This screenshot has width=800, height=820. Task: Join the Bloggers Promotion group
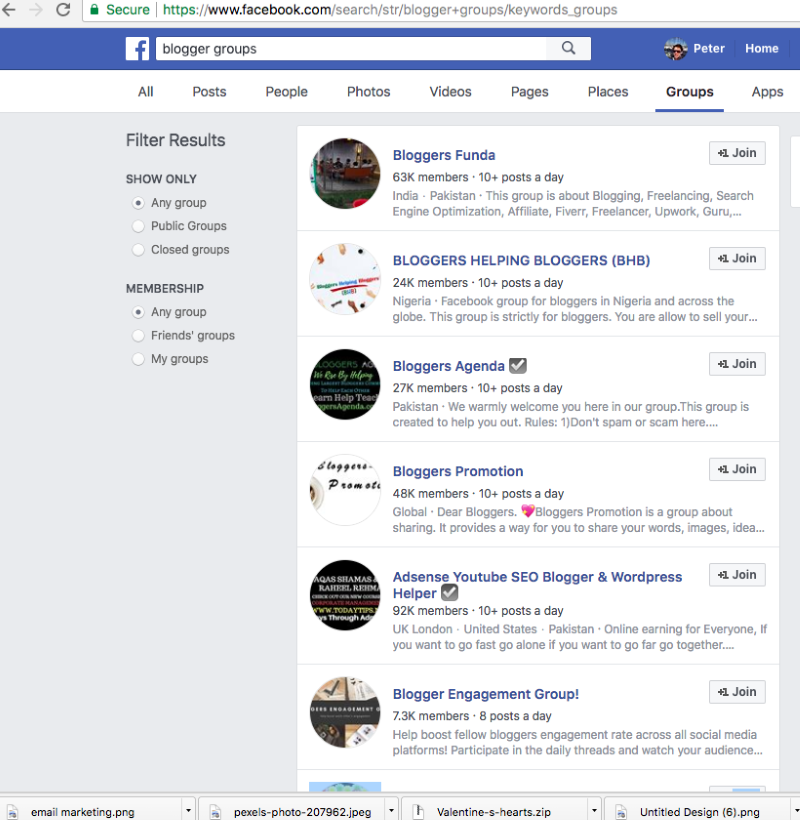[x=737, y=469]
